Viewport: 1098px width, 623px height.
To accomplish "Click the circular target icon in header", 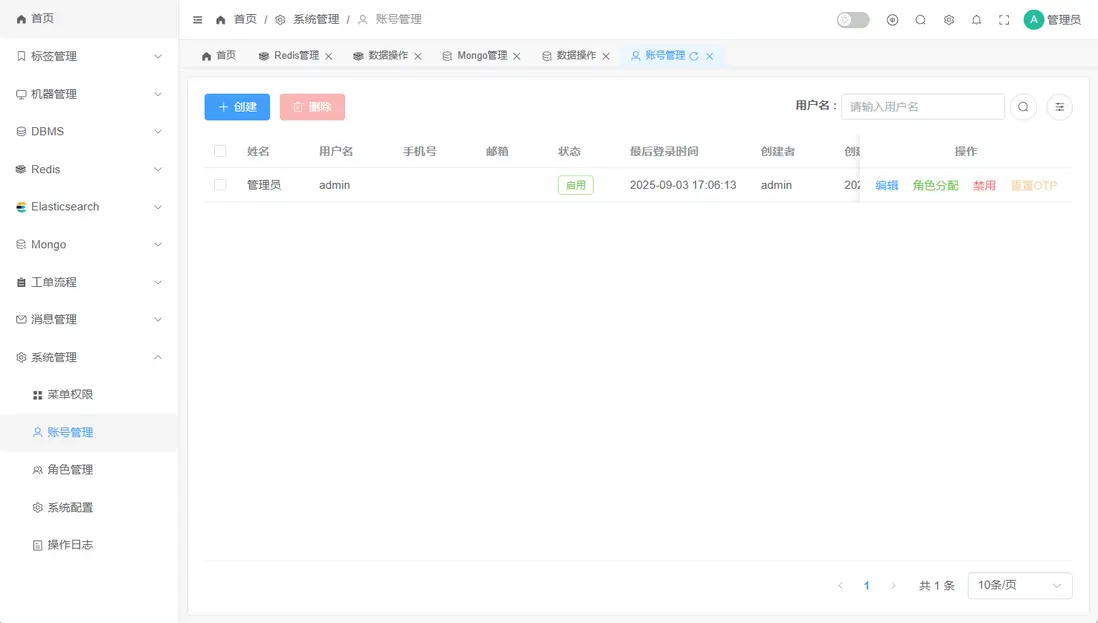I will click(x=892, y=20).
